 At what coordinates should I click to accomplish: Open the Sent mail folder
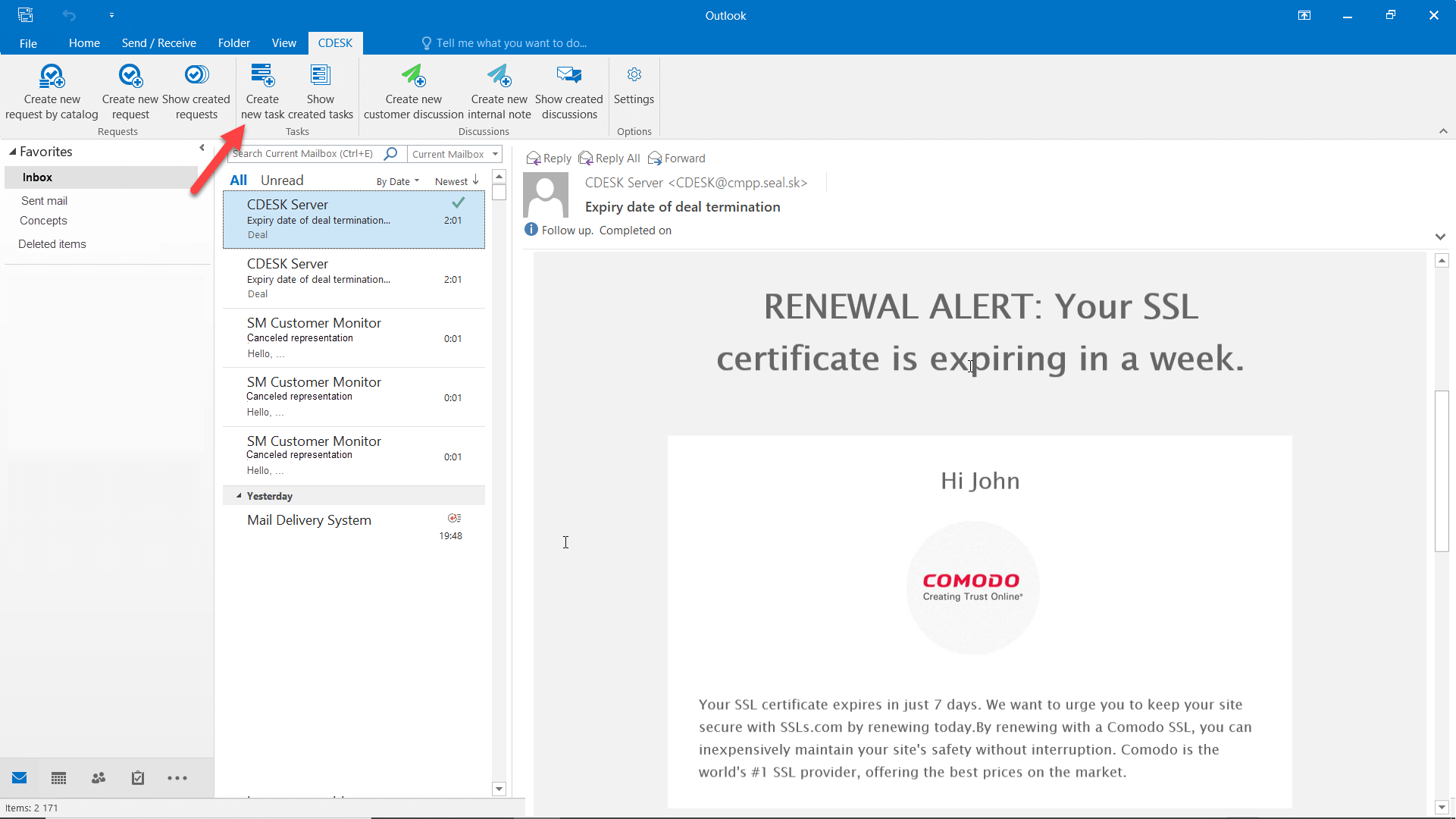[44, 201]
